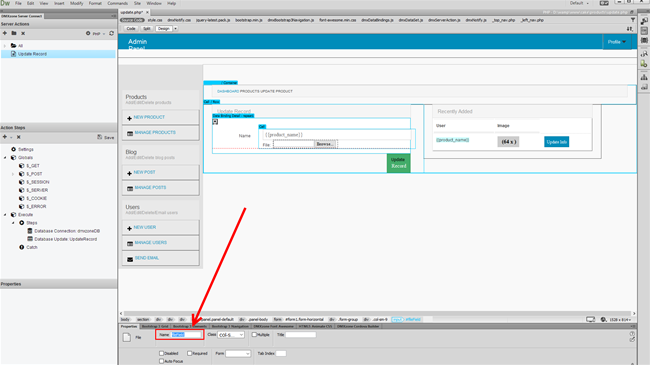Click the Title input field in Properties
This screenshot has height=365, width=650.
301,335
